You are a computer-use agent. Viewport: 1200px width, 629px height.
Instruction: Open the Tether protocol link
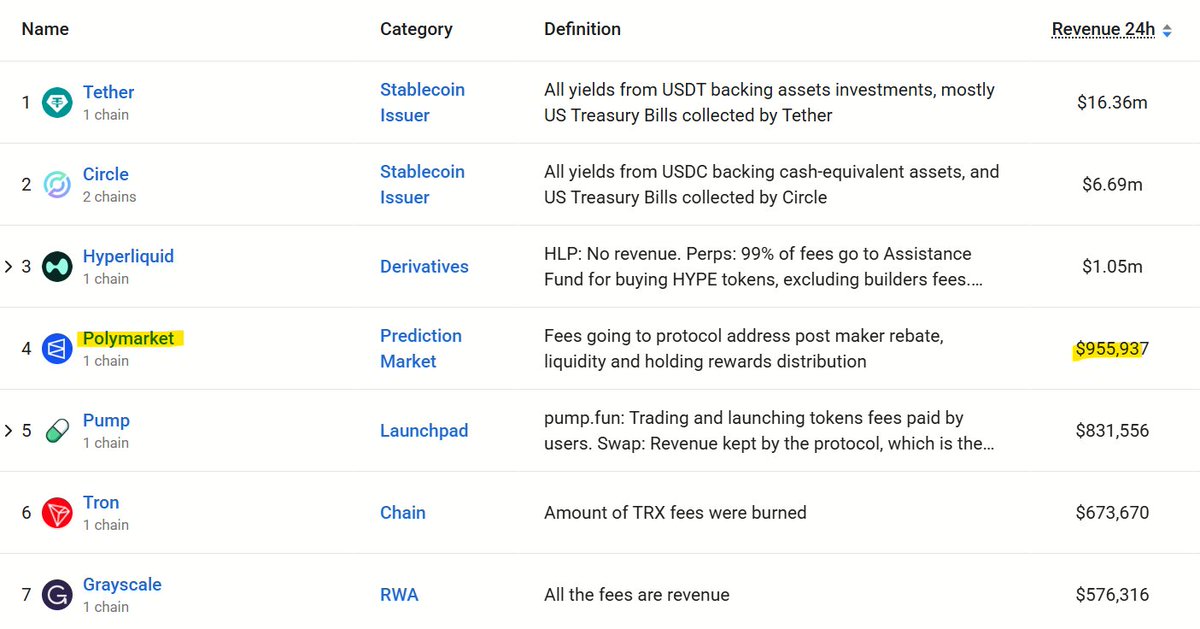[108, 92]
